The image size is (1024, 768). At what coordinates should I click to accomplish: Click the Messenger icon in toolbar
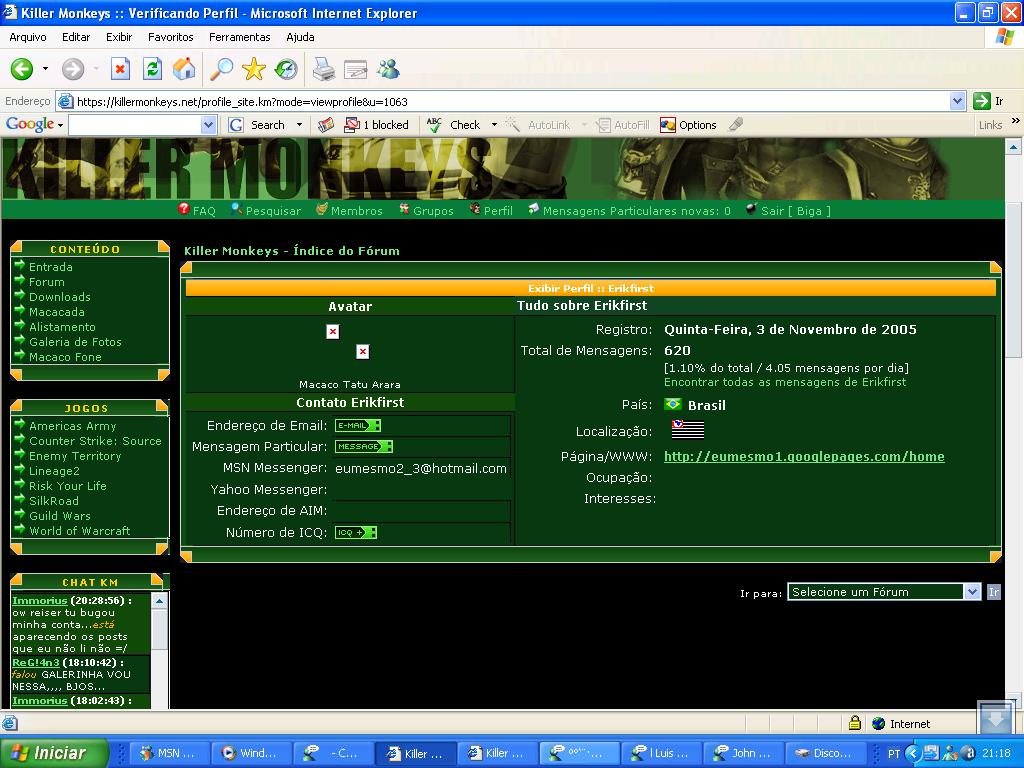pos(388,69)
